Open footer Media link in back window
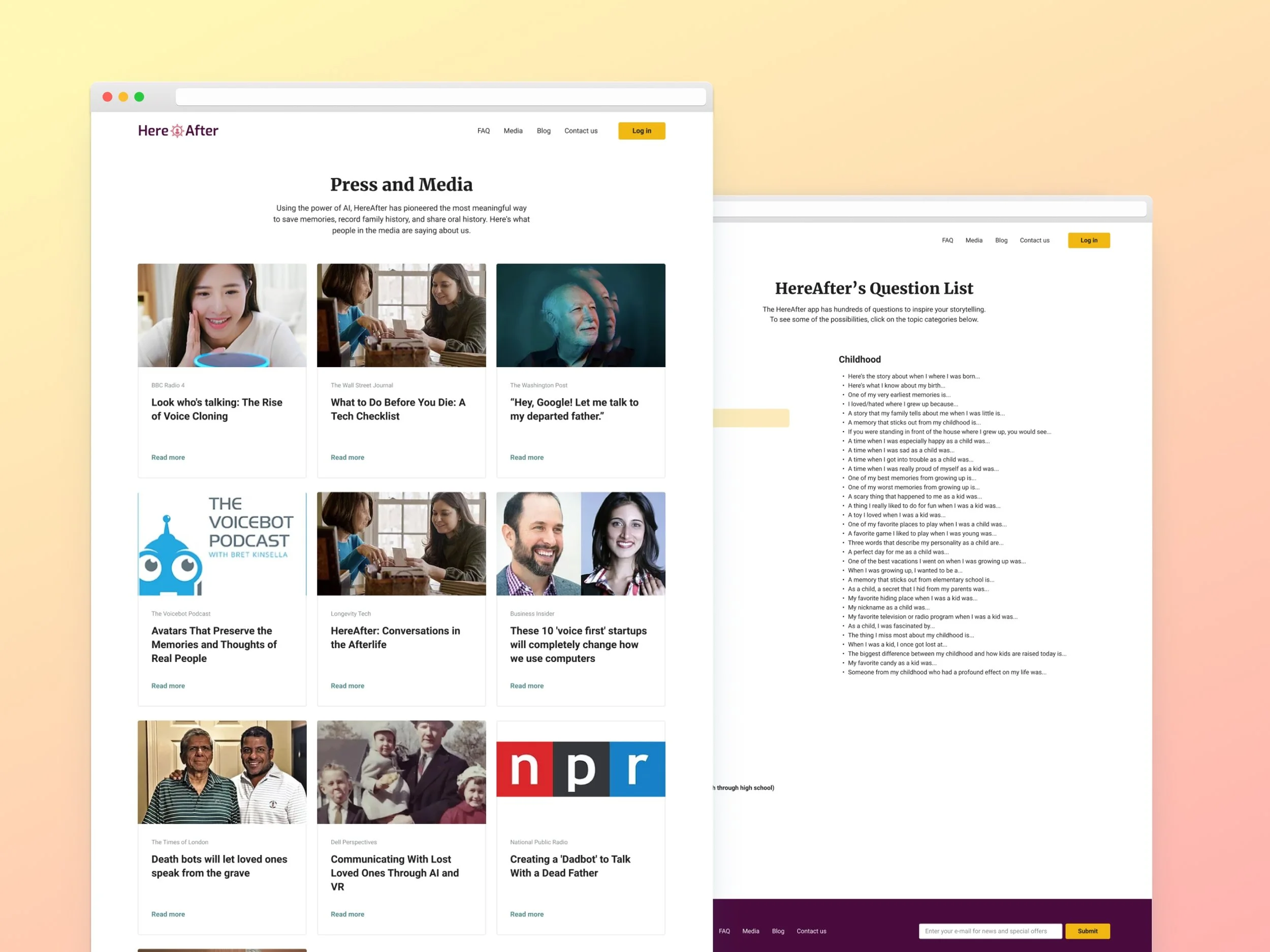The image size is (1270, 952). pyautogui.click(x=750, y=931)
